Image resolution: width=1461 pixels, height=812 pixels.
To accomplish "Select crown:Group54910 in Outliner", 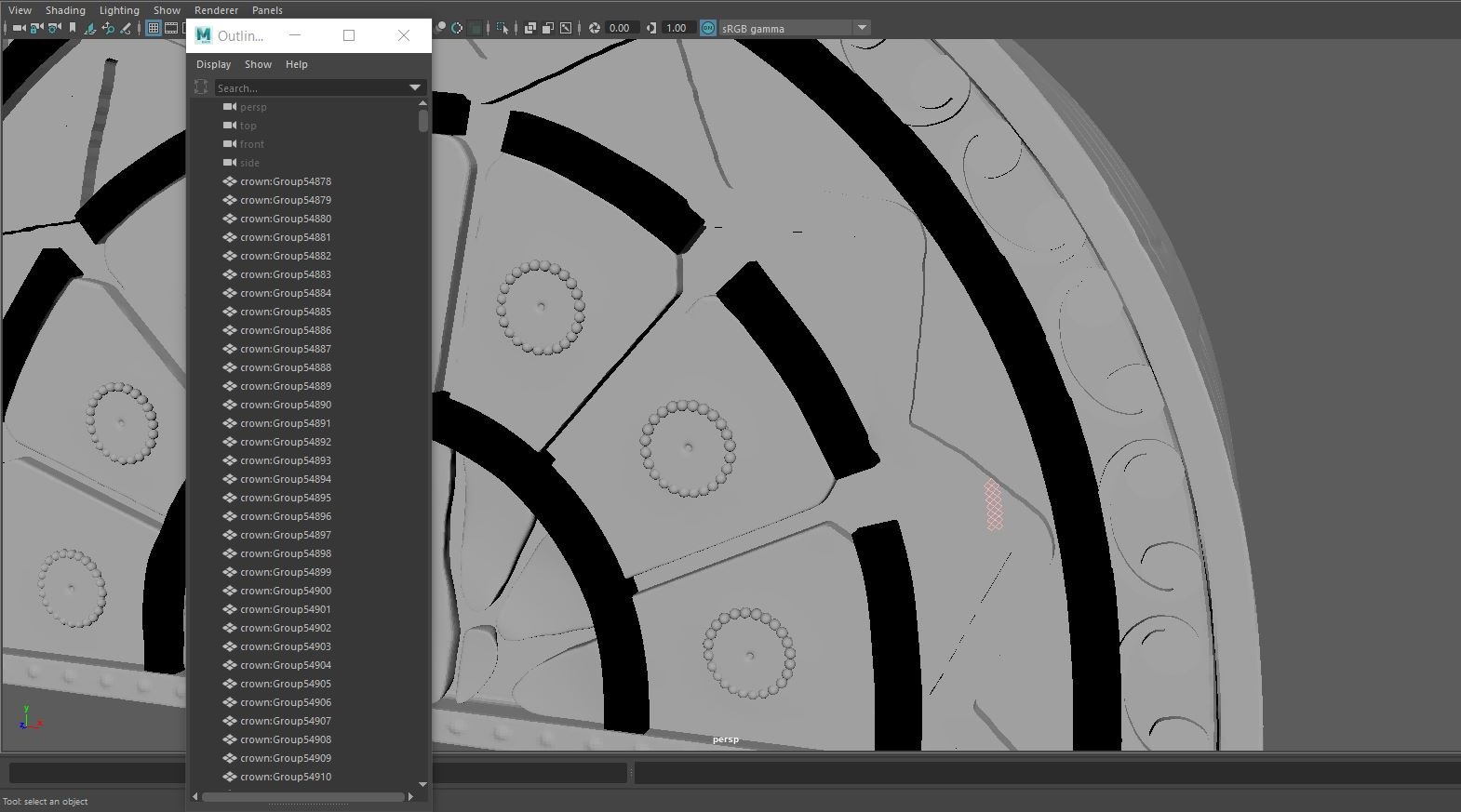I will [x=285, y=777].
